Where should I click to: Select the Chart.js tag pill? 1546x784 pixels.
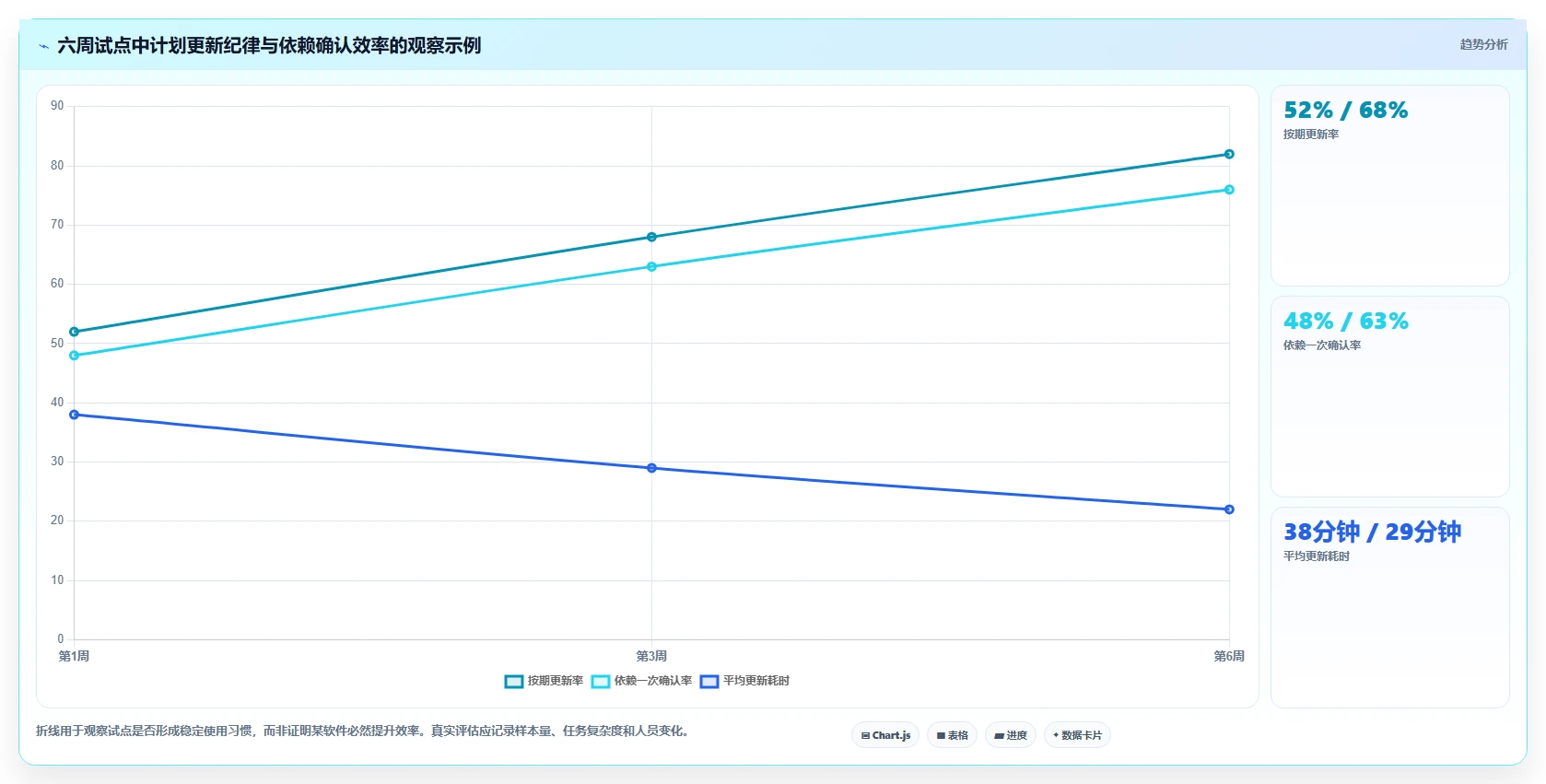885,735
